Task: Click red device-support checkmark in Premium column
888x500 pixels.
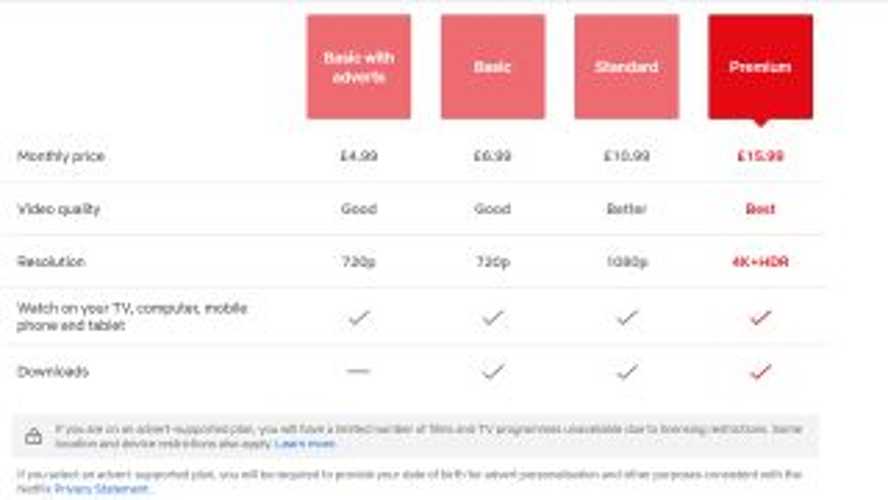Action: tap(760, 317)
